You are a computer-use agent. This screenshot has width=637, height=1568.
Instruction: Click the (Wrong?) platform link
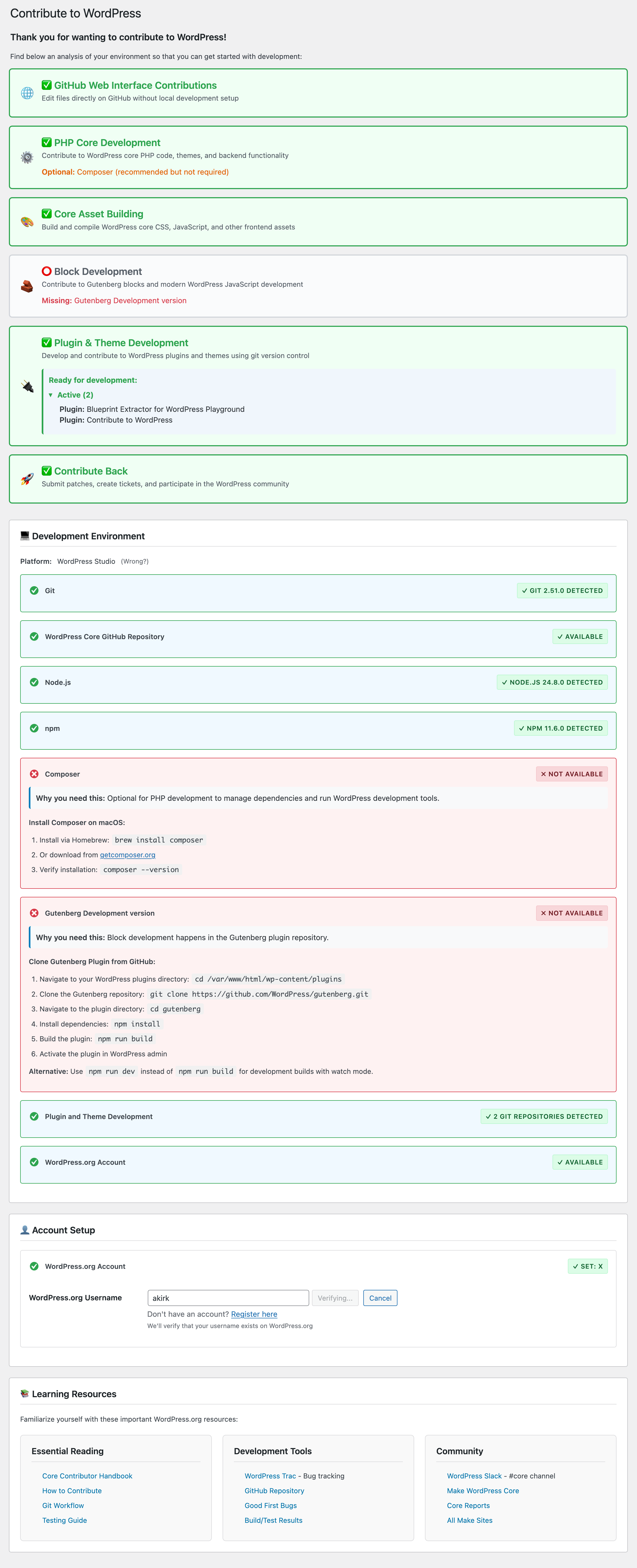[x=135, y=561]
